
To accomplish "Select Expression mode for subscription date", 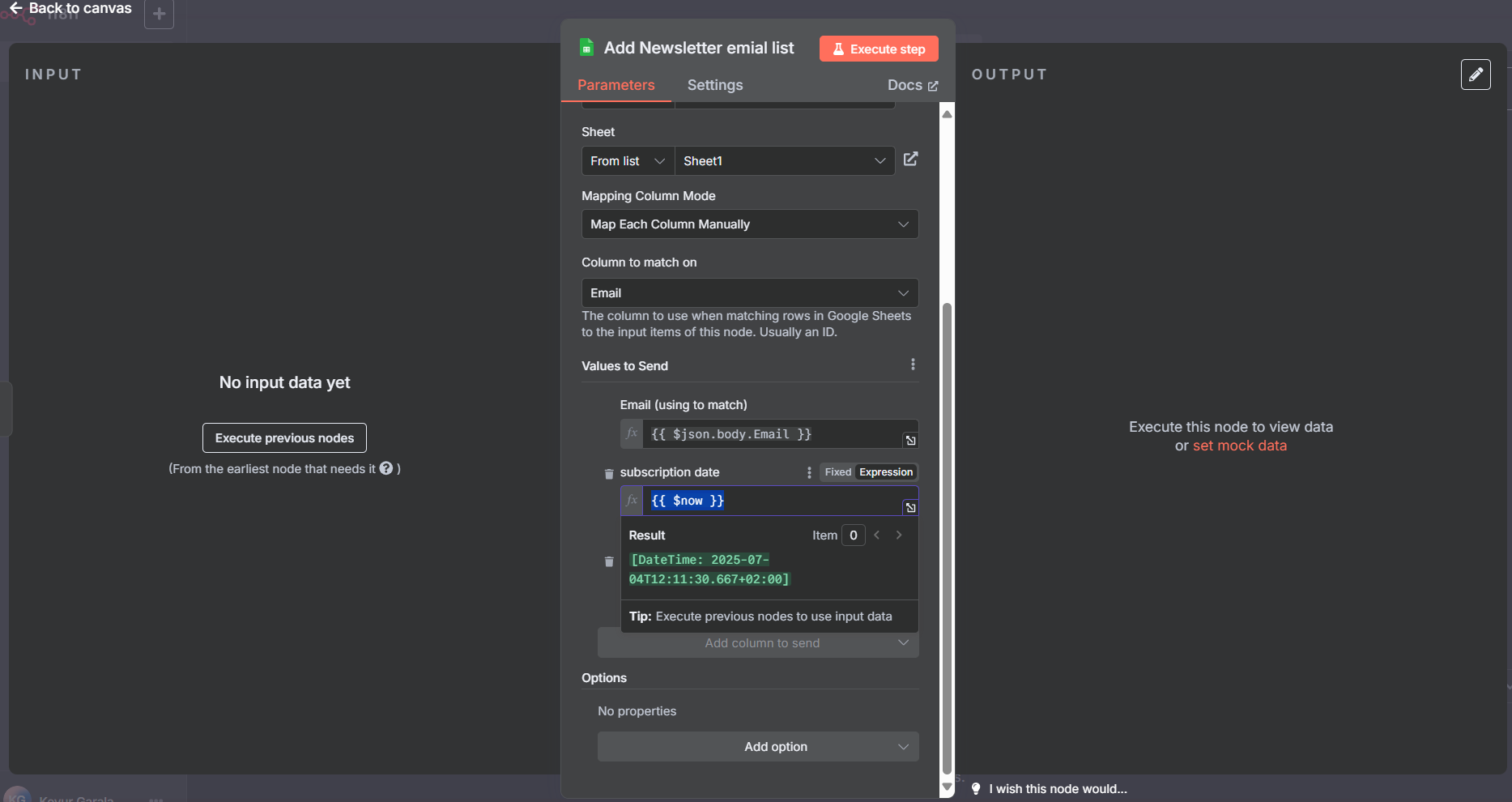I will 885,472.
